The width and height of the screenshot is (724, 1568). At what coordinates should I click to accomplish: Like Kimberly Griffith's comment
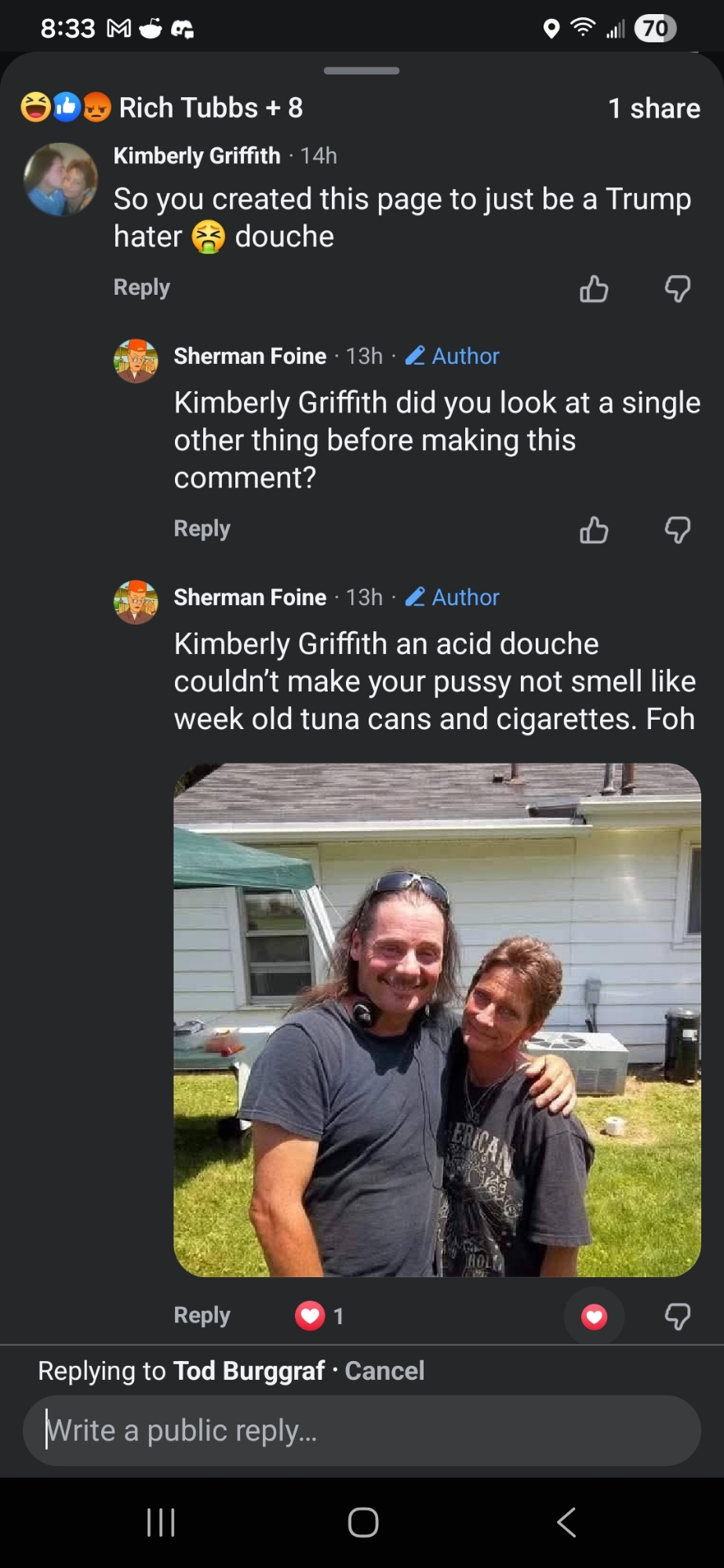click(594, 289)
